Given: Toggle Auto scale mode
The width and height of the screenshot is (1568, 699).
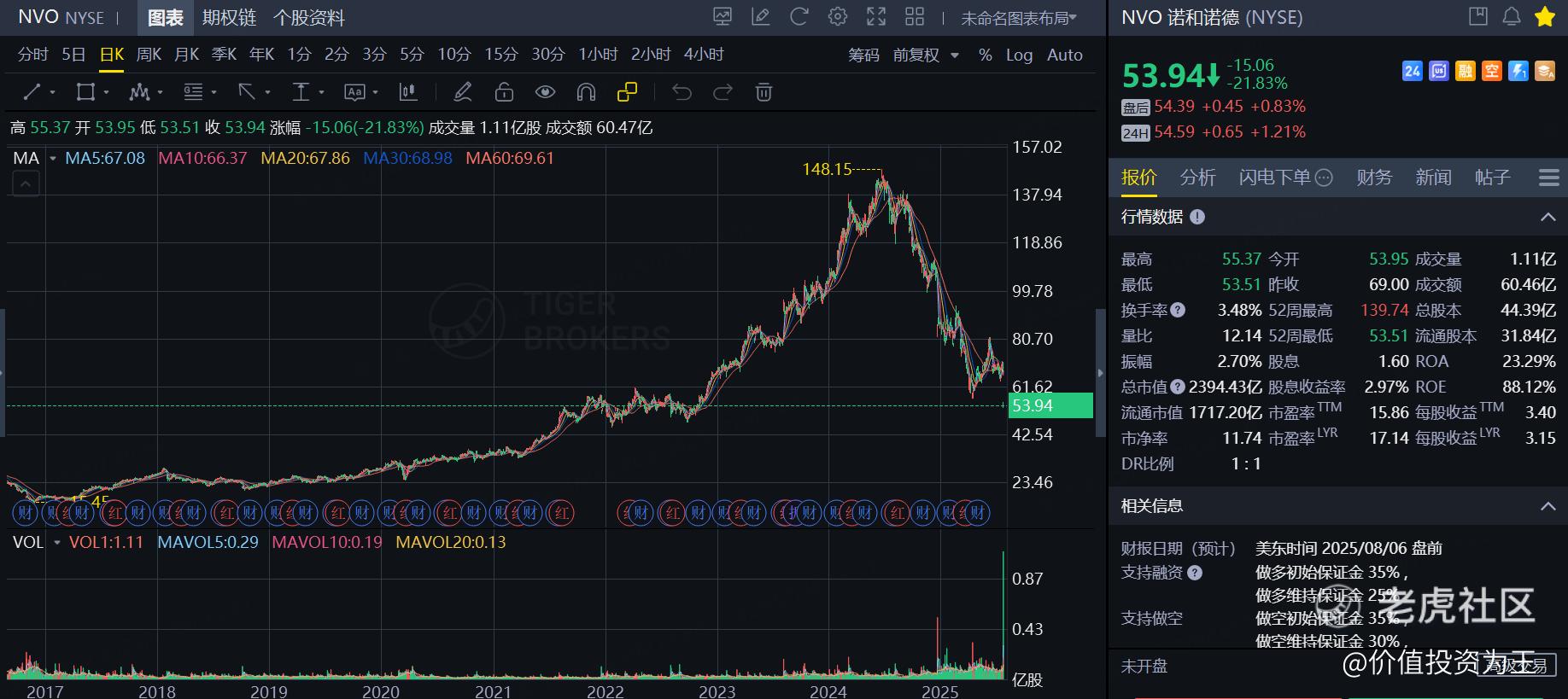Looking at the screenshot, I should point(1065,55).
